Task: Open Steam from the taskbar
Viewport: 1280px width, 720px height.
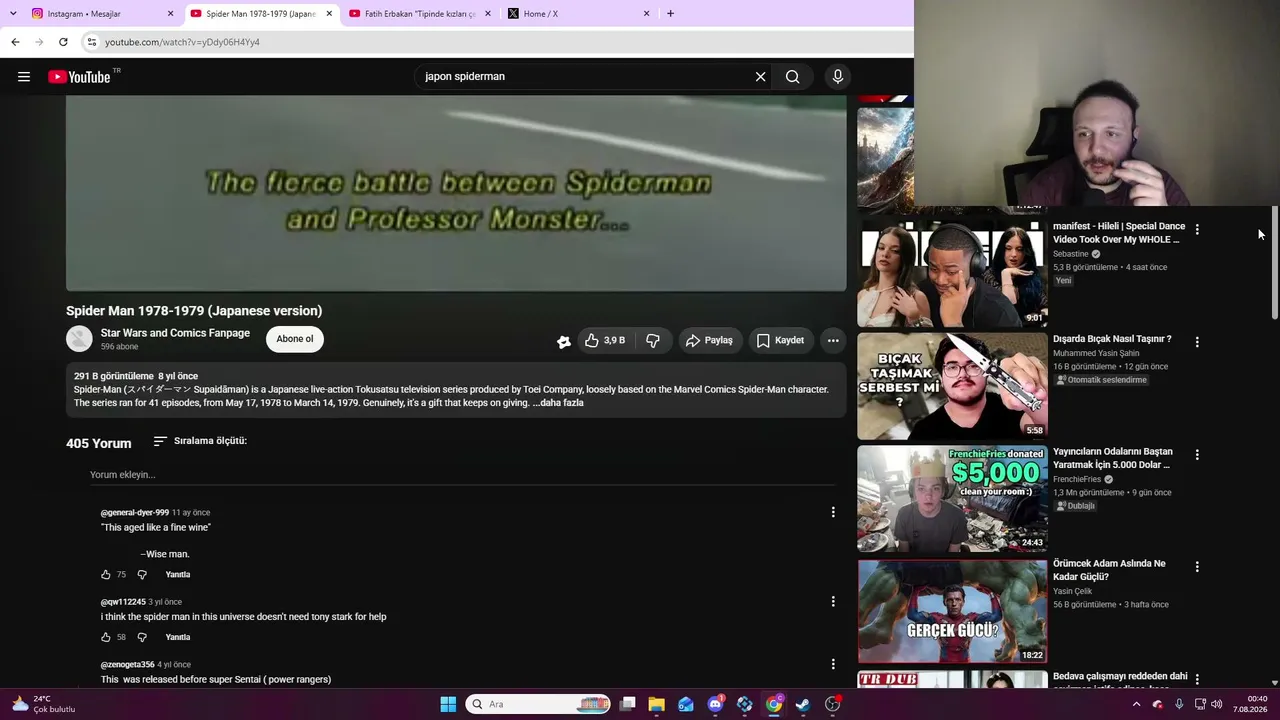Action: click(803, 704)
